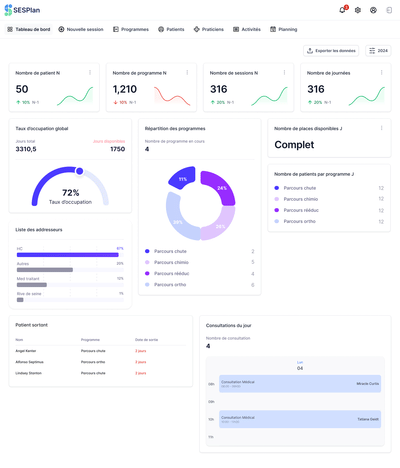Open the Activités tab

247,29
